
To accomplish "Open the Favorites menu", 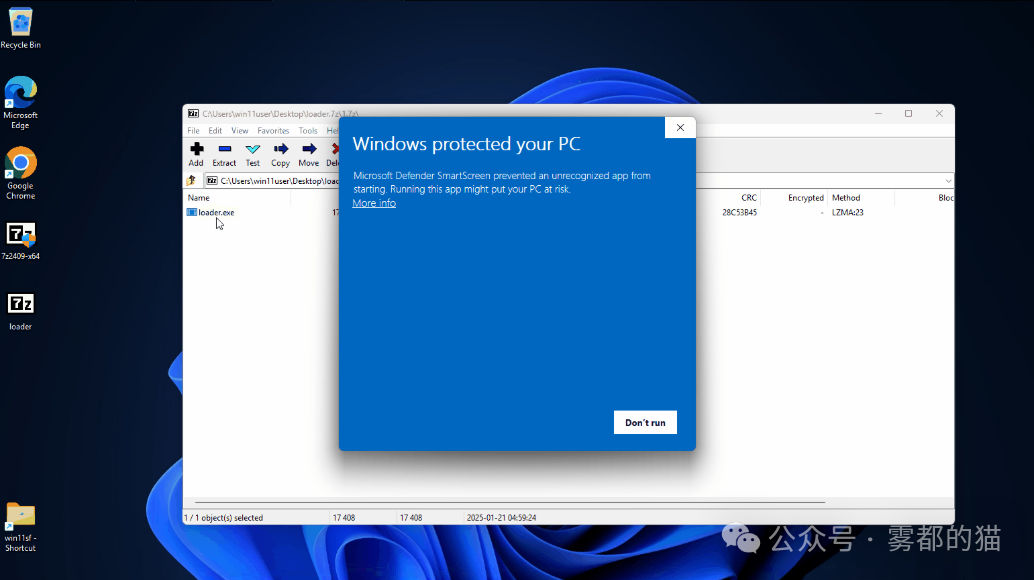I will 273,130.
